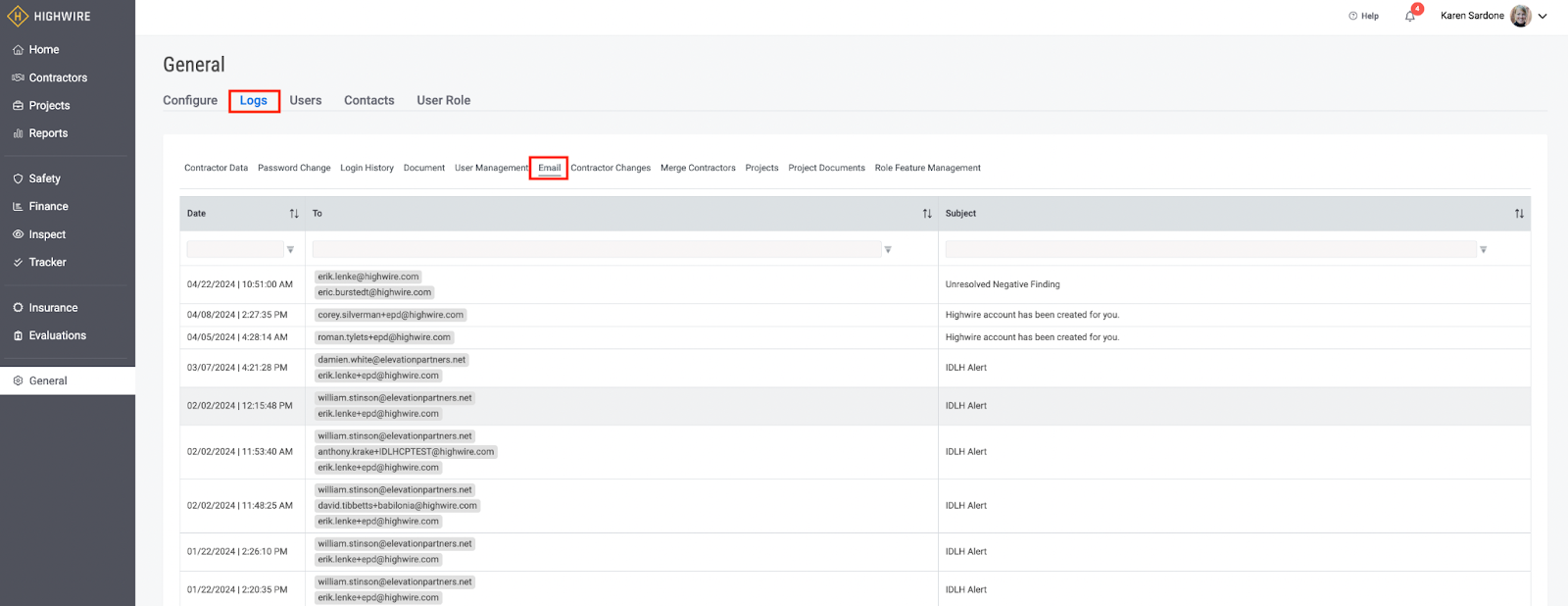Viewport: 1568px width, 606px height.
Task: Click the Help question mark icon
Action: click(x=1353, y=16)
